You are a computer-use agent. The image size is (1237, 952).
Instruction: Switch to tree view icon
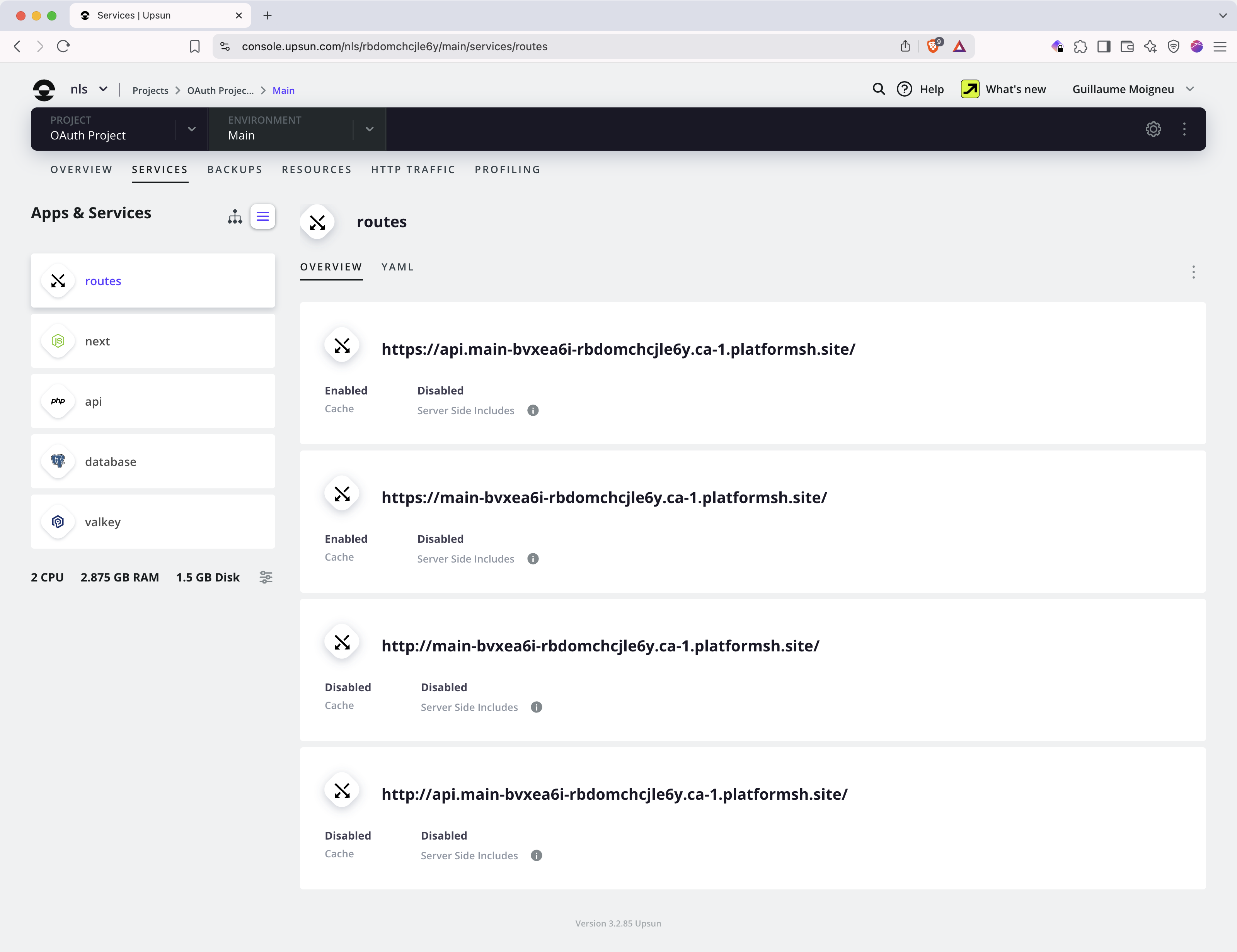tap(235, 216)
